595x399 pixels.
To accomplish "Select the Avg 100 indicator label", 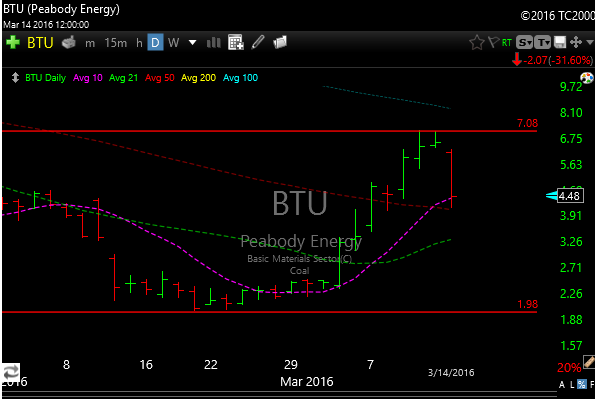I will 240,78.
